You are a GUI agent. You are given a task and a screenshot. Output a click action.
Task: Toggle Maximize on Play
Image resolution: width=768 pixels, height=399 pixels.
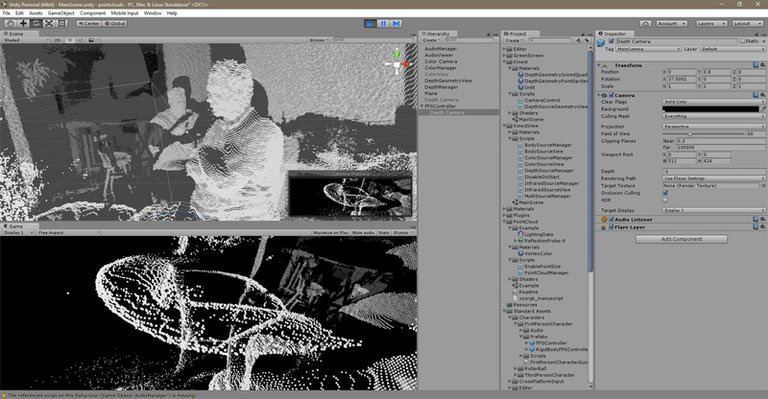pos(331,233)
